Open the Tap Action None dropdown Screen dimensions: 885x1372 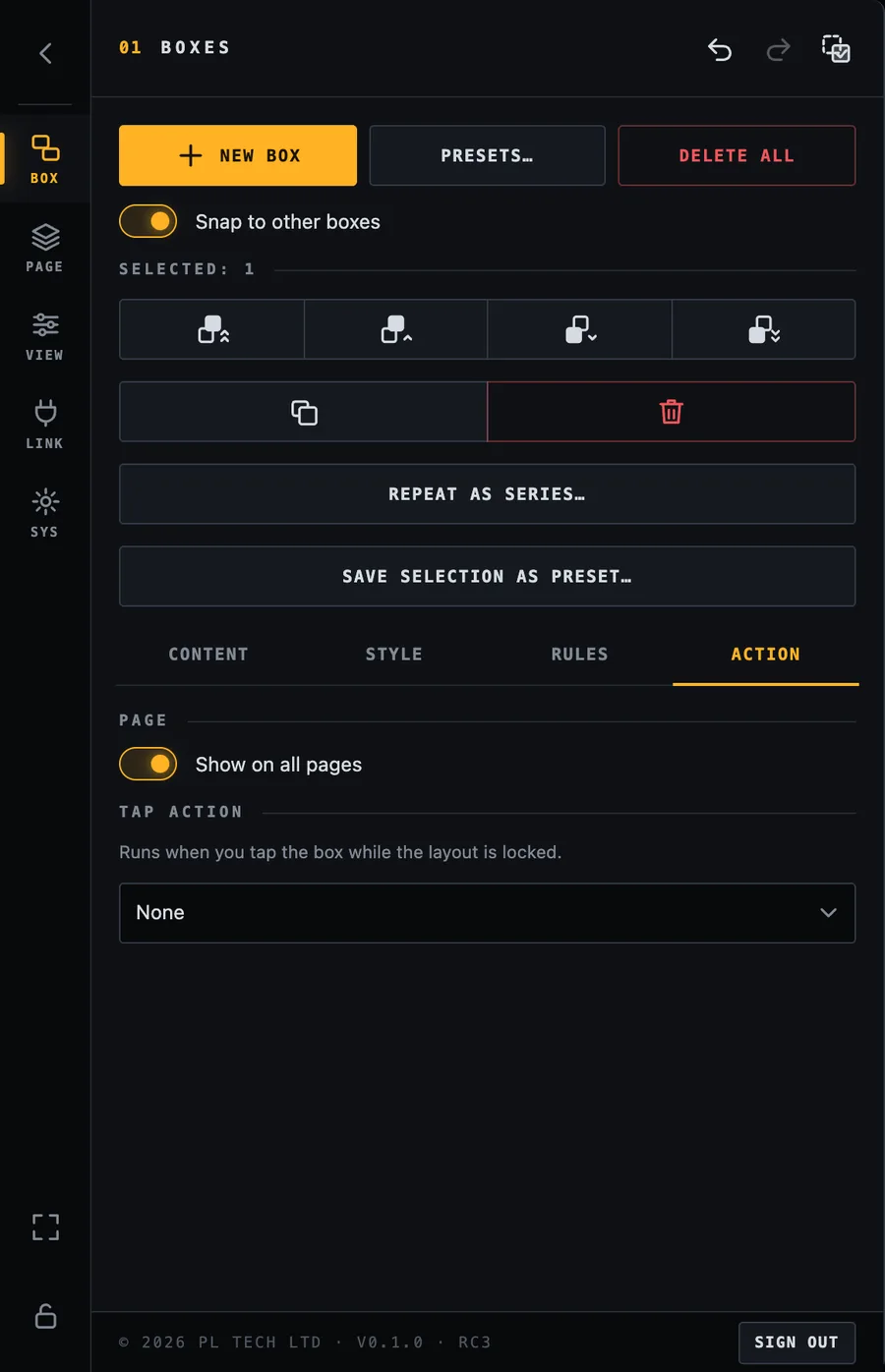pos(488,913)
